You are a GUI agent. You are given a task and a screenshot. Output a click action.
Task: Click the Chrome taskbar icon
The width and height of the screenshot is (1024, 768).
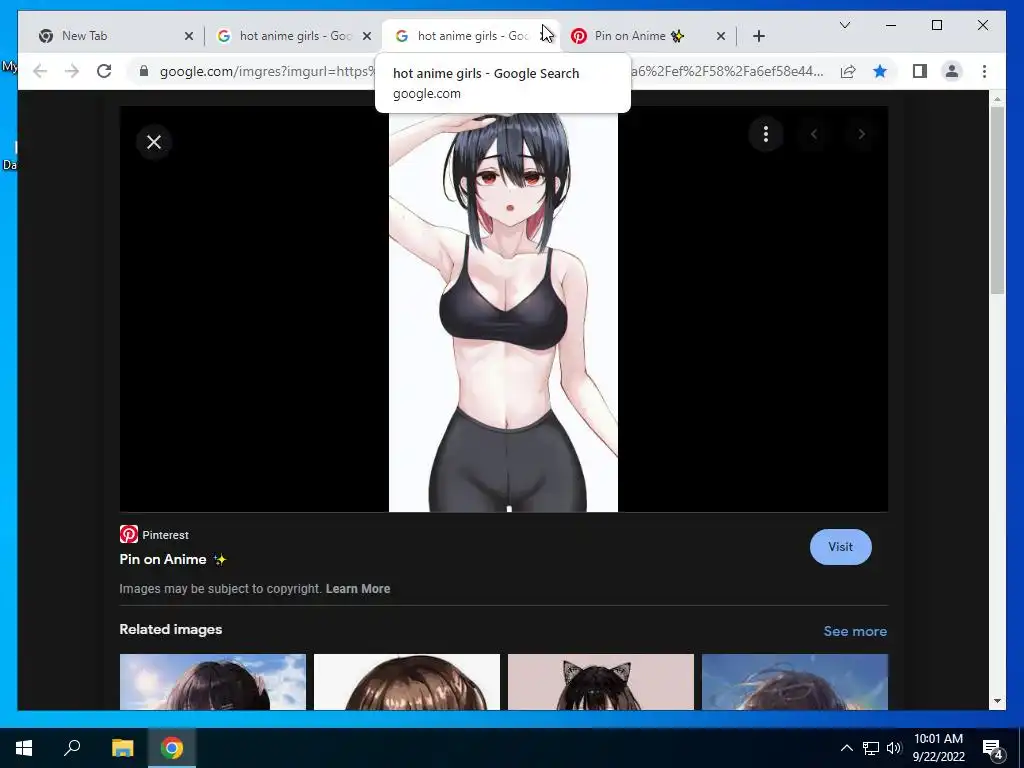point(172,748)
